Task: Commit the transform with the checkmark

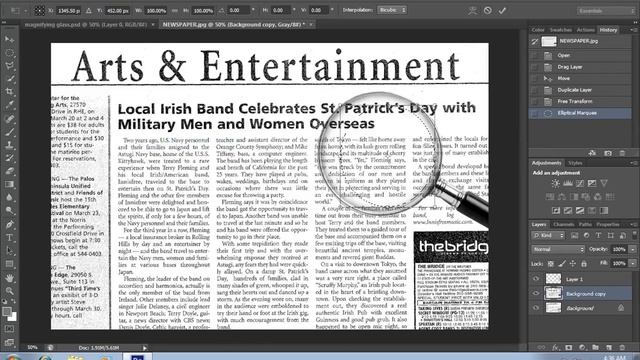Action: 502,11
